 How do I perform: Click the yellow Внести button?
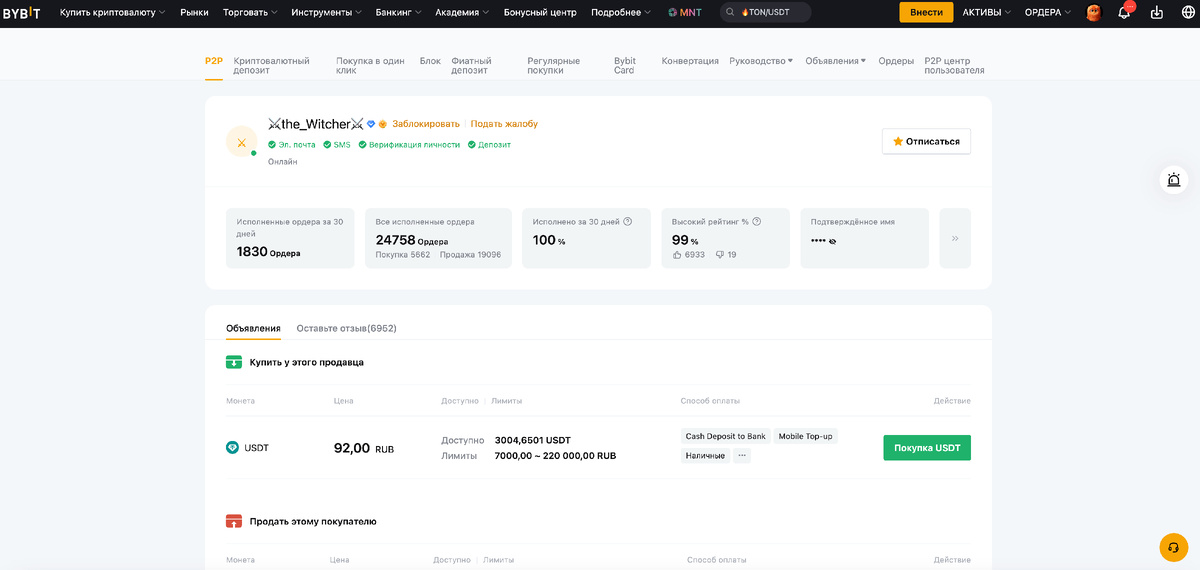pos(926,13)
